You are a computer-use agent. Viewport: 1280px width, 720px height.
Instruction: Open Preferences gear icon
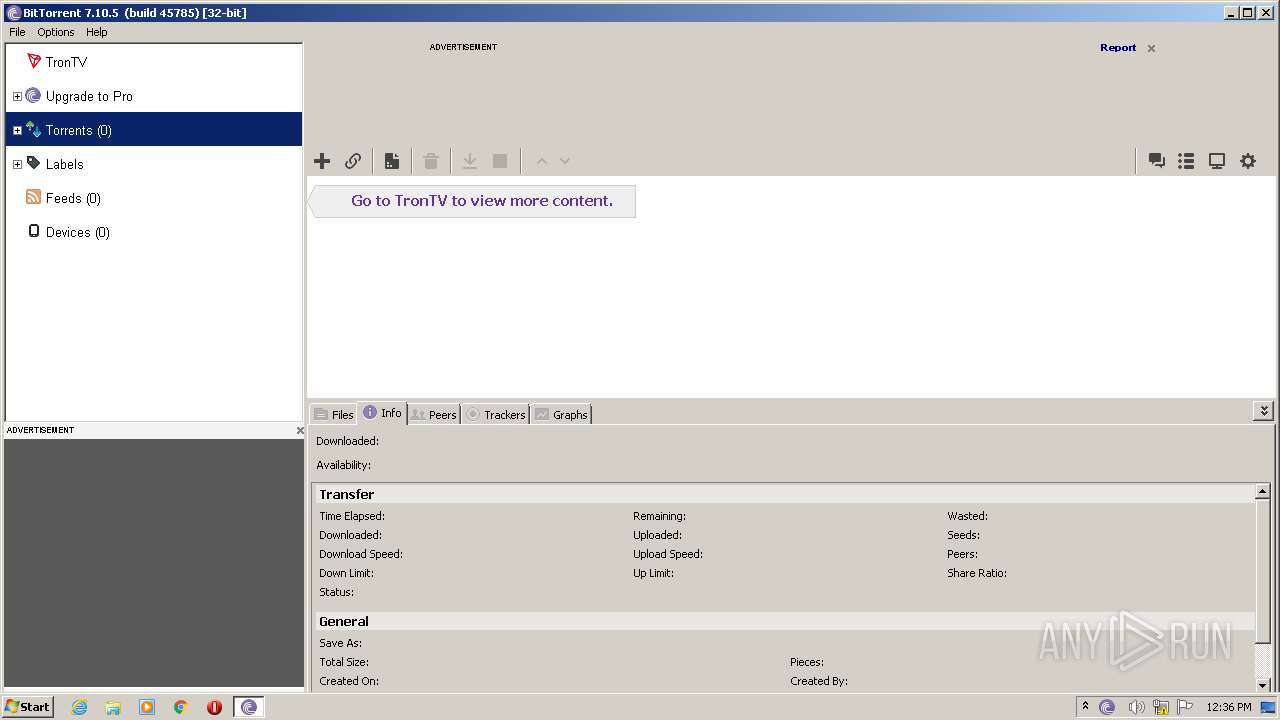tap(1248, 161)
